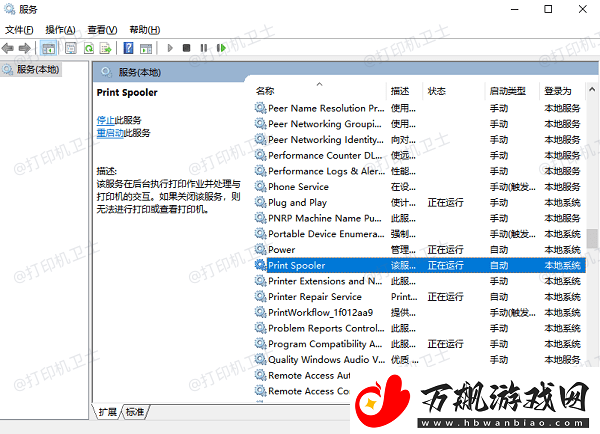Click the Export list toolbar icon
The height and width of the screenshot is (434, 600).
(105, 48)
